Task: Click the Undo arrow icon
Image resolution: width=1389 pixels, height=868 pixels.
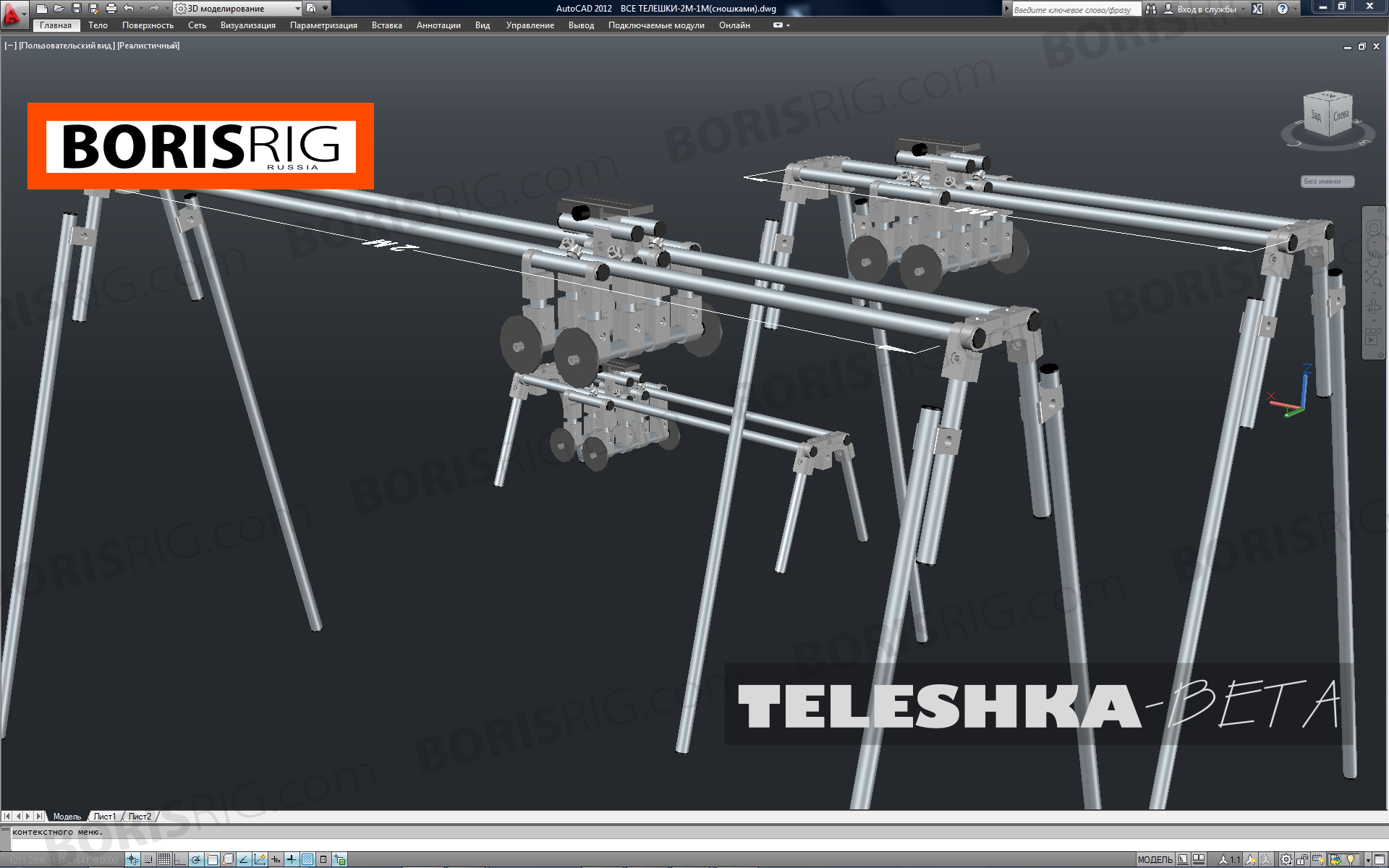Action: pyautogui.click(x=129, y=9)
